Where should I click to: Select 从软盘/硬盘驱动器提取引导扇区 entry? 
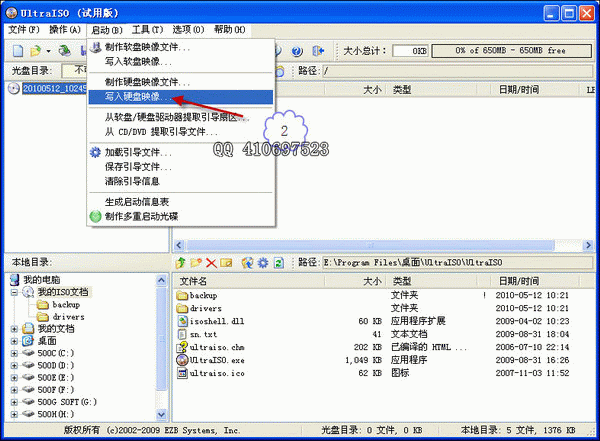coord(181,117)
